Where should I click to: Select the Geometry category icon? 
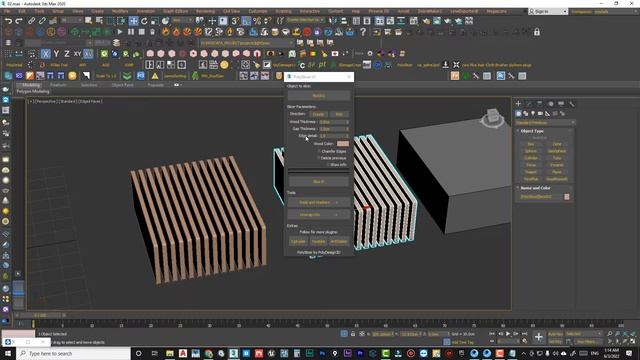(518, 113)
